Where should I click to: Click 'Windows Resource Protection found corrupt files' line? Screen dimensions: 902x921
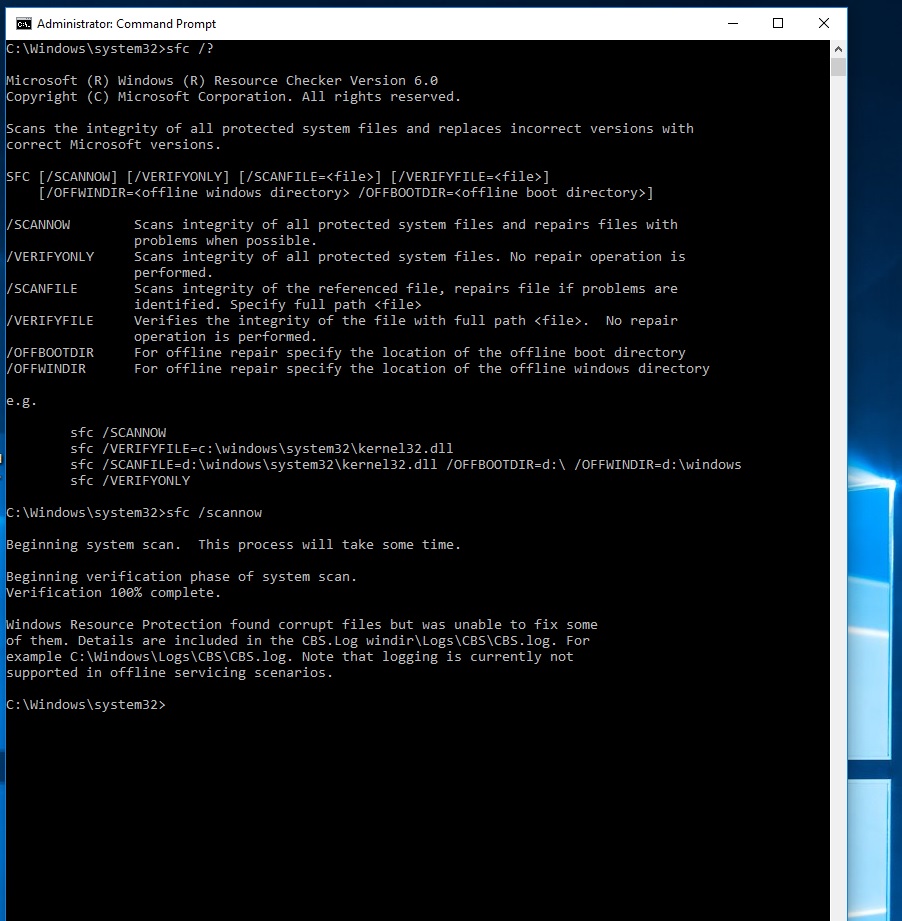[302, 624]
